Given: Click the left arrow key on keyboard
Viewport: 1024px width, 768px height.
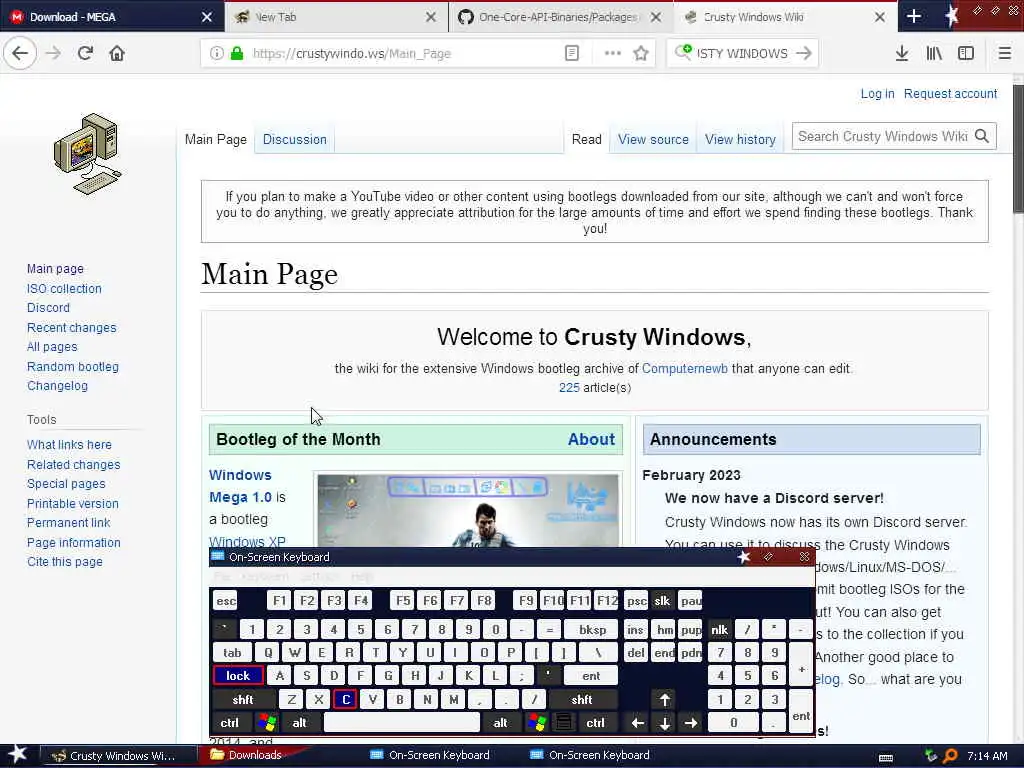Looking at the screenshot, I should point(637,722).
